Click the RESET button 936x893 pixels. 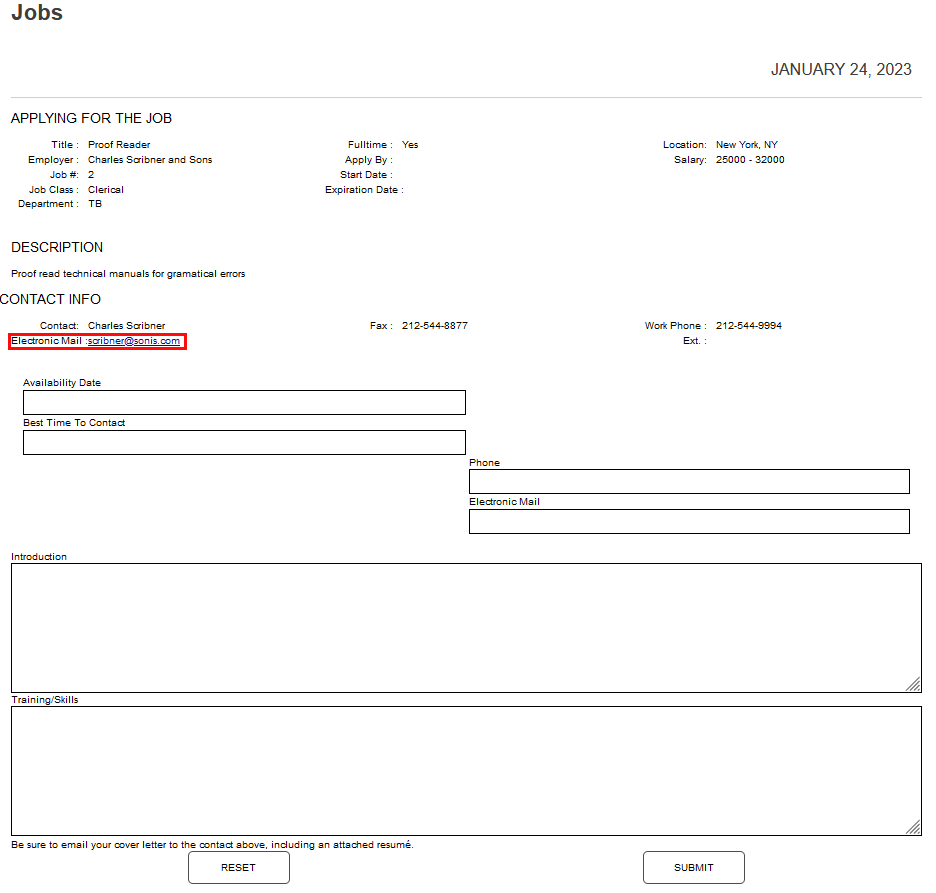[x=238, y=867]
